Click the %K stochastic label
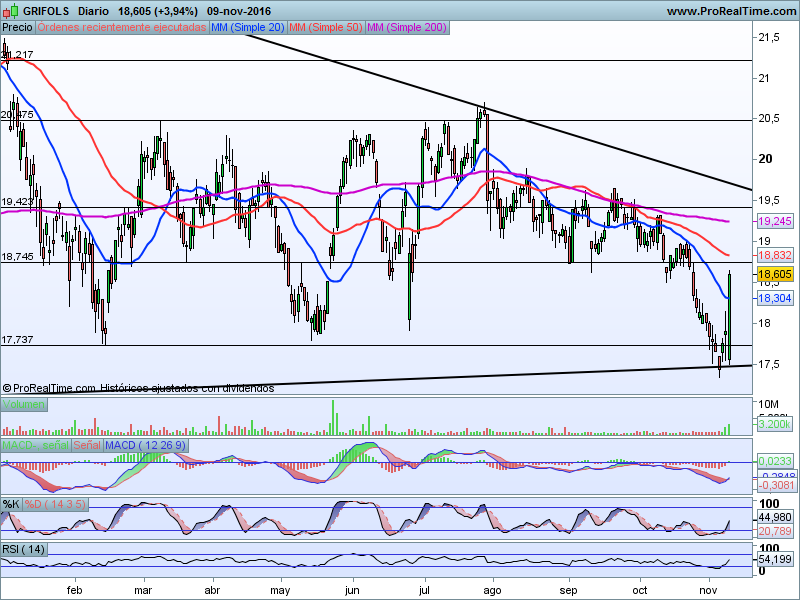 pos(11,505)
